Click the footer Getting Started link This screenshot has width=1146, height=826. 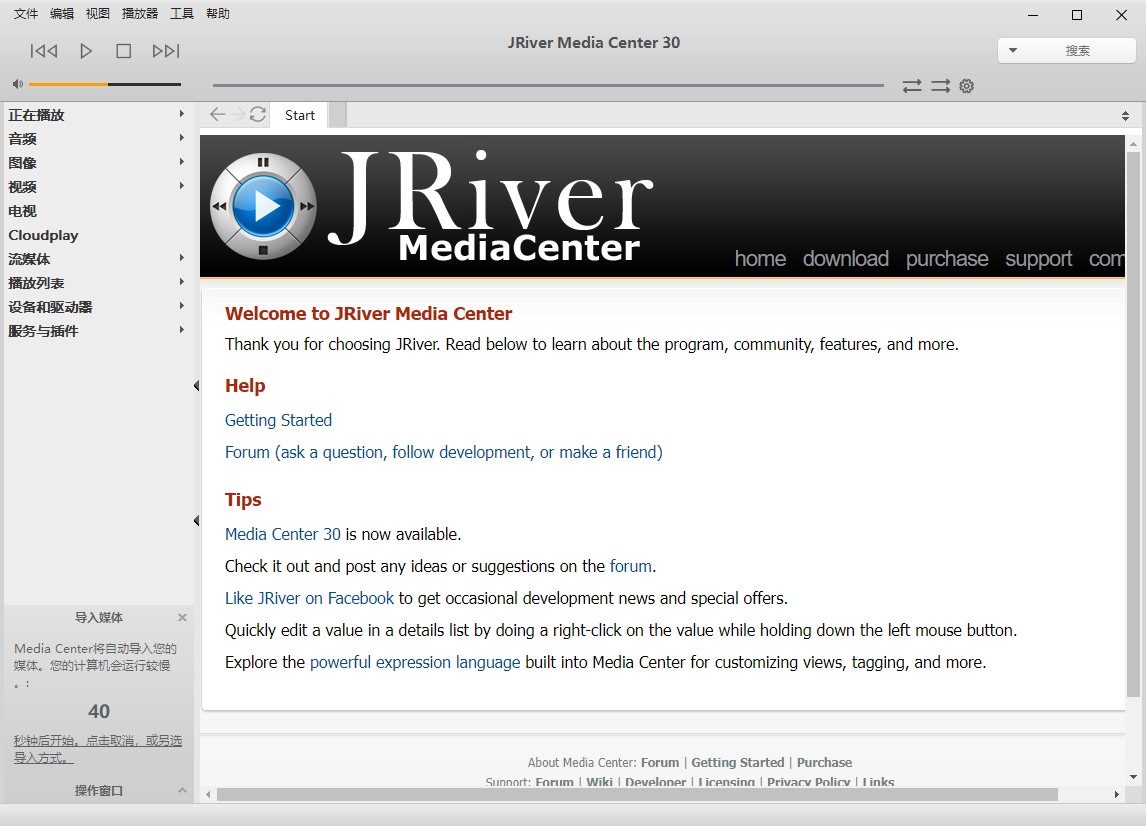tap(737, 762)
